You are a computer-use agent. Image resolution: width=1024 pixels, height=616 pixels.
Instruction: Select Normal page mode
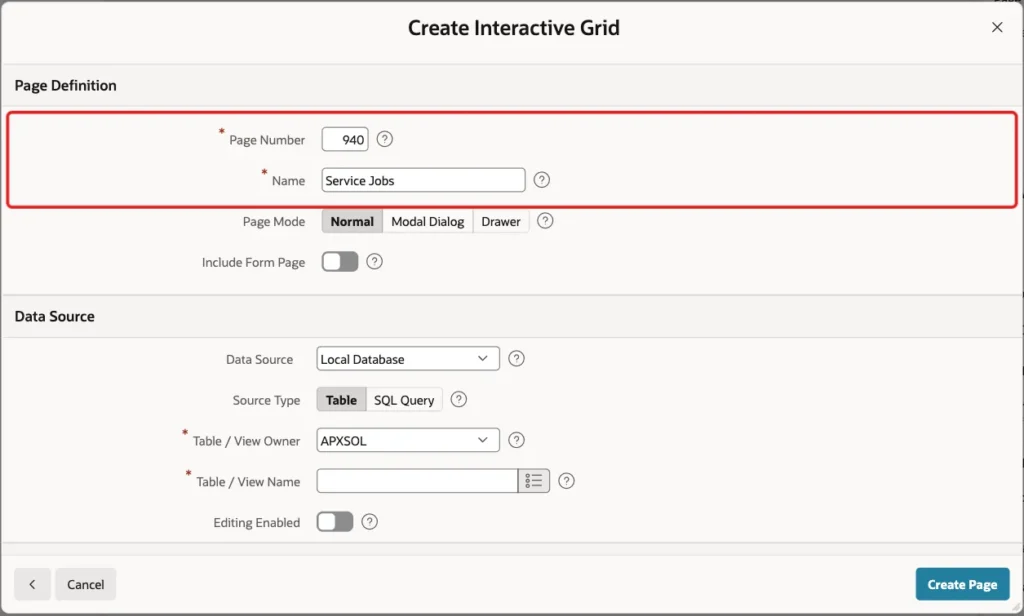[352, 221]
